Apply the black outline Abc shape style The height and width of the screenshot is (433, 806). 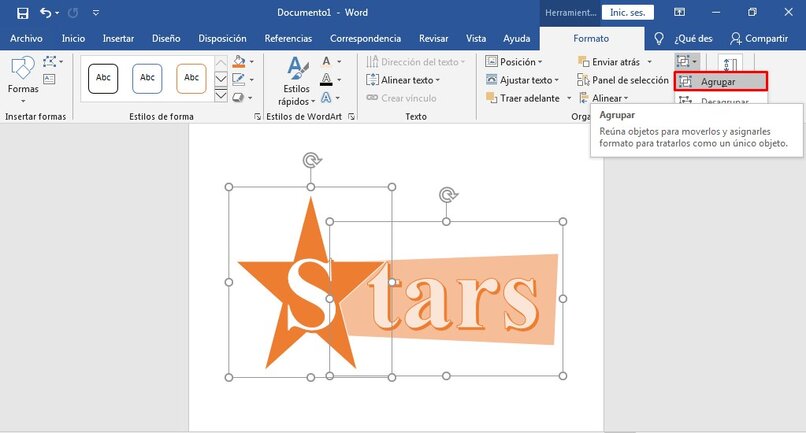103,79
